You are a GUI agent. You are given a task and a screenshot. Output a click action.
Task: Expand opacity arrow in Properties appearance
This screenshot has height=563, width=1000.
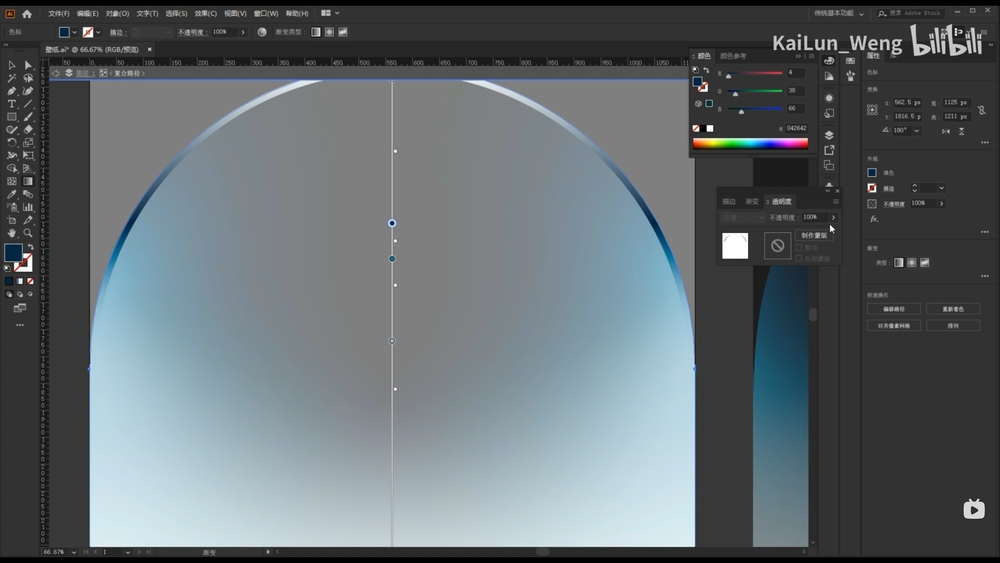941,203
